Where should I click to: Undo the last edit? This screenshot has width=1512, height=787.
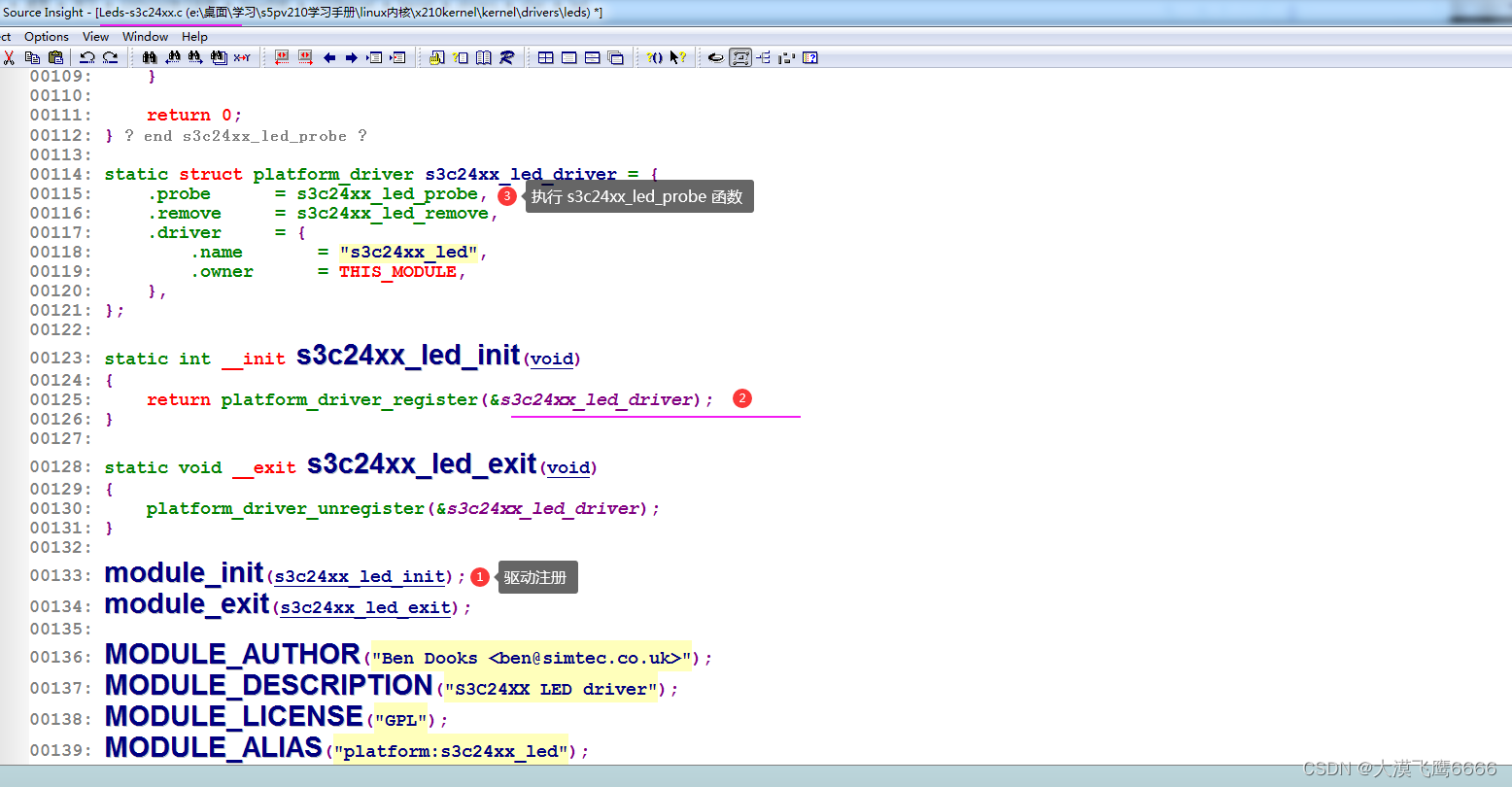point(87,57)
